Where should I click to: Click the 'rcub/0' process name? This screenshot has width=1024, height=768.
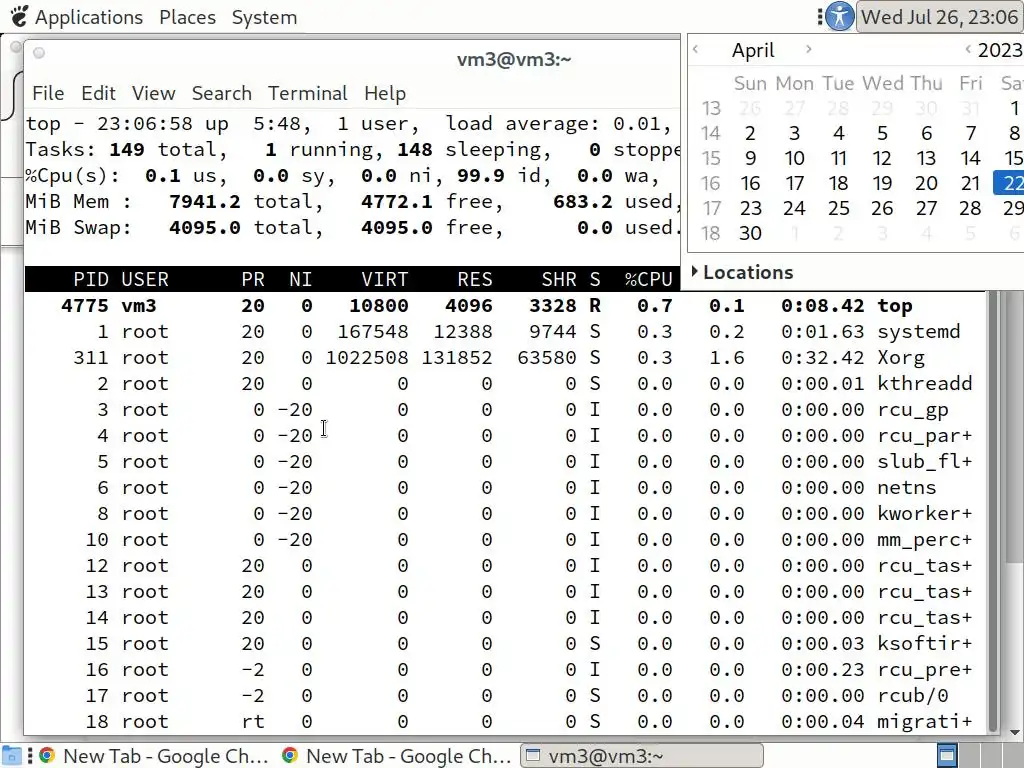coord(912,696)
